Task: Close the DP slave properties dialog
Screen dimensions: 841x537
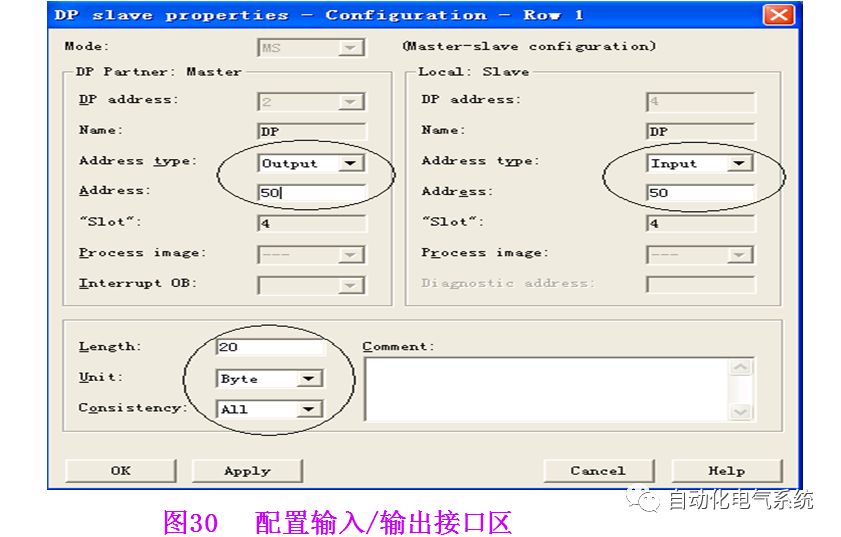Action: point(778,14)
